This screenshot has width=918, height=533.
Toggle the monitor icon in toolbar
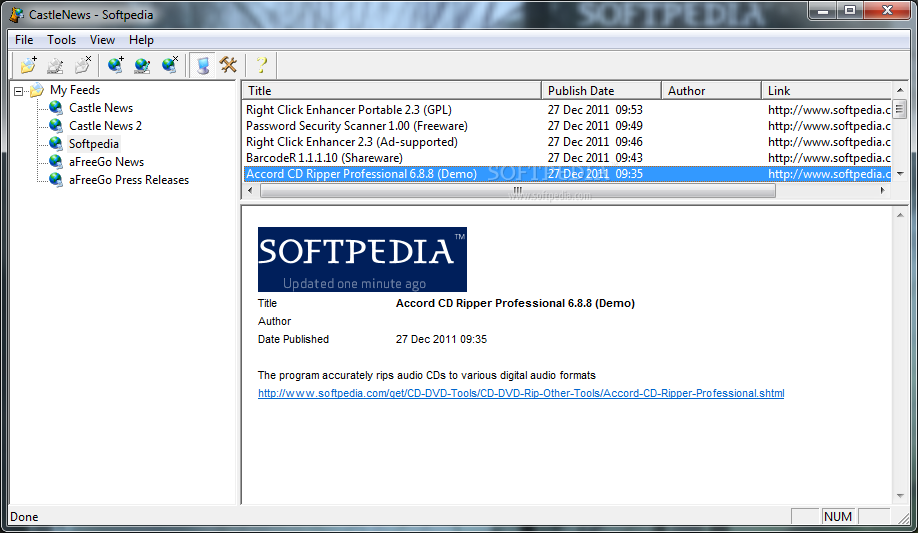203,64
